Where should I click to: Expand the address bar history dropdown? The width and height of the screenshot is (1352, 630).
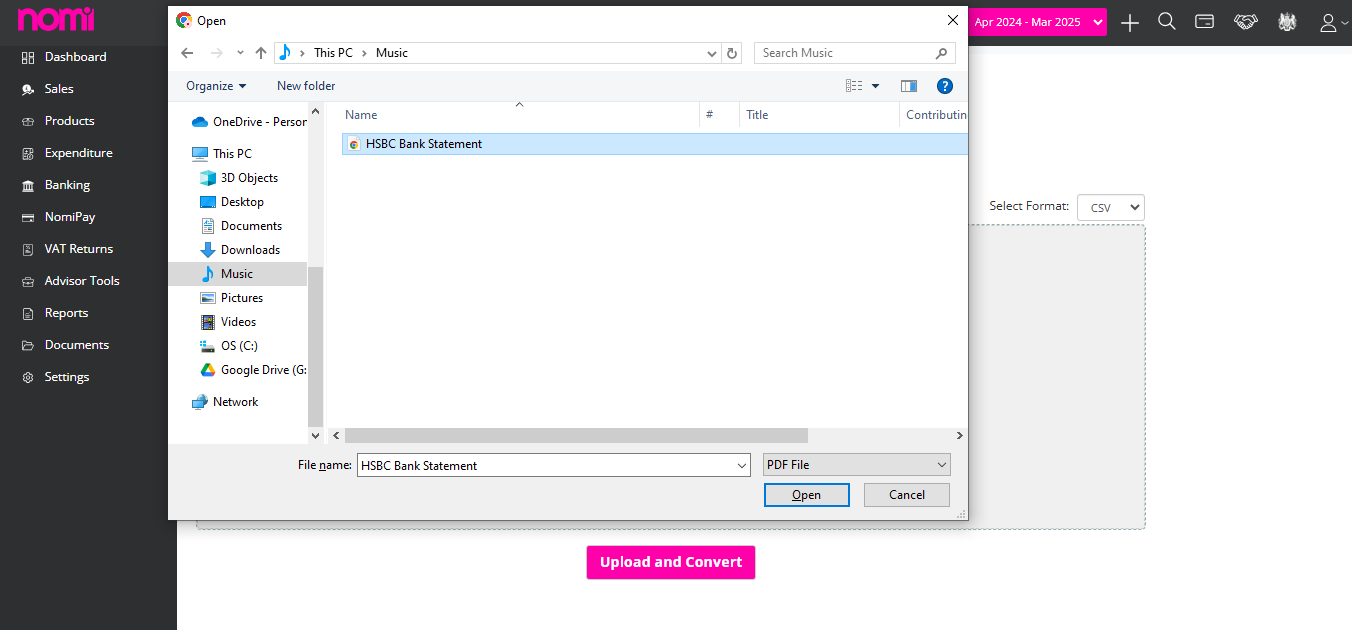point(712,53)
